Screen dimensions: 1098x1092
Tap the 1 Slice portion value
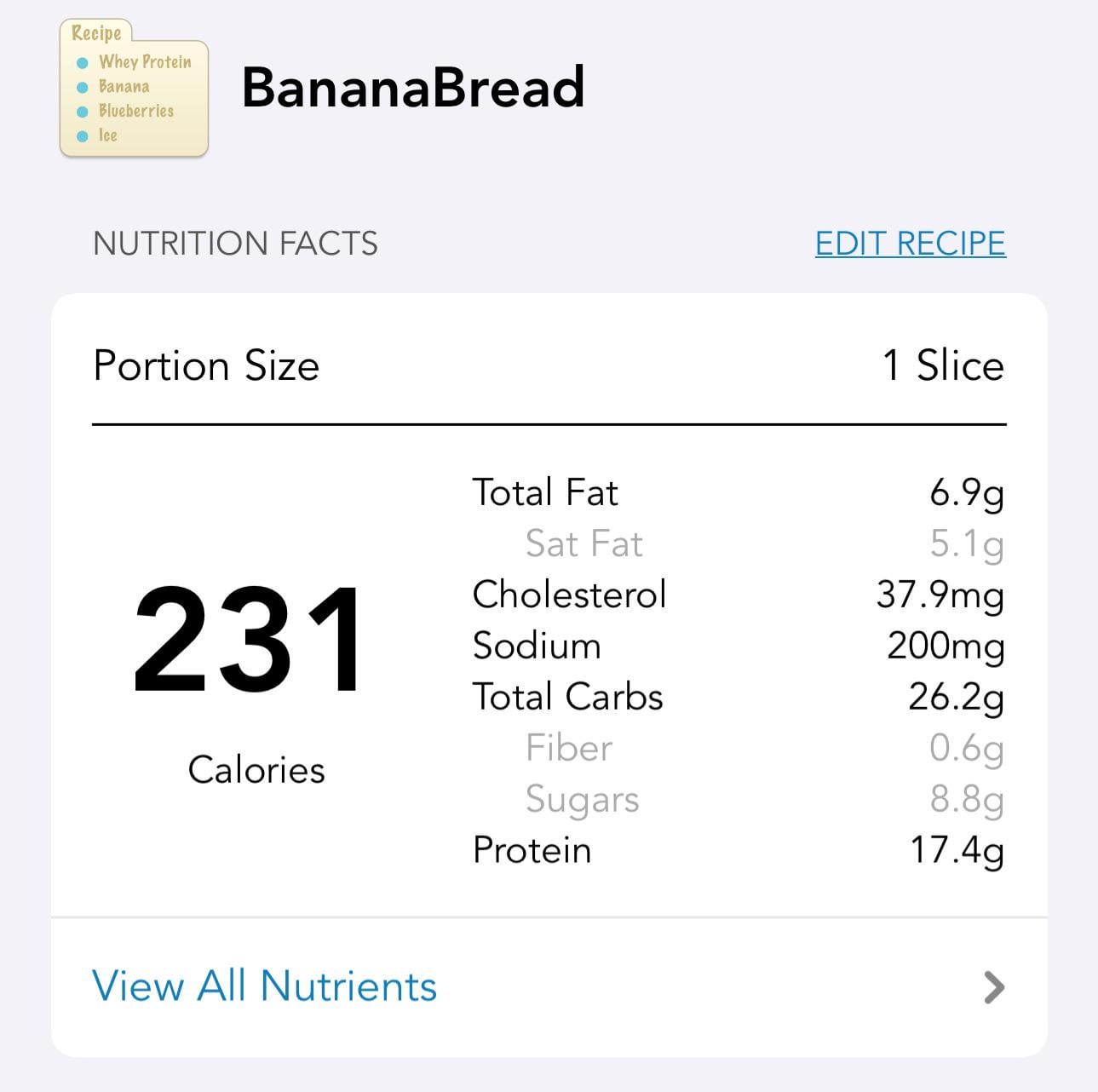[944, 366]
